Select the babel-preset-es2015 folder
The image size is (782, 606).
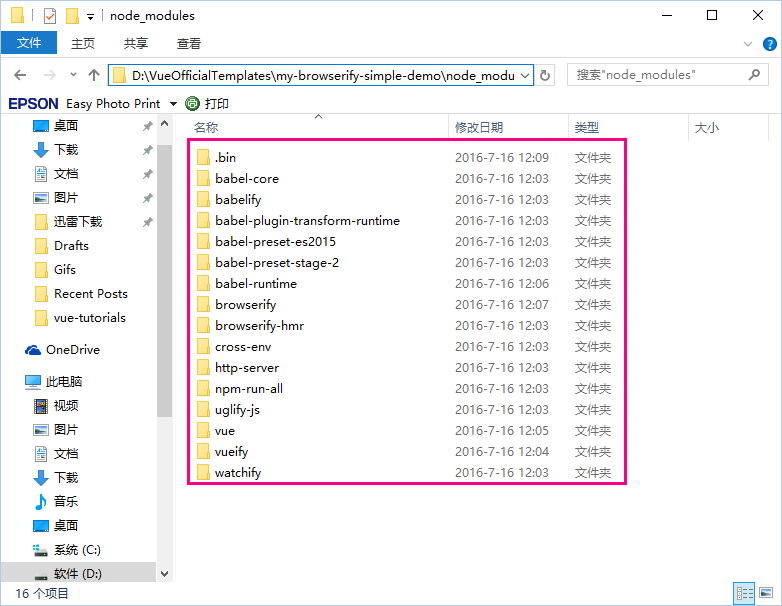coord(275,241)
